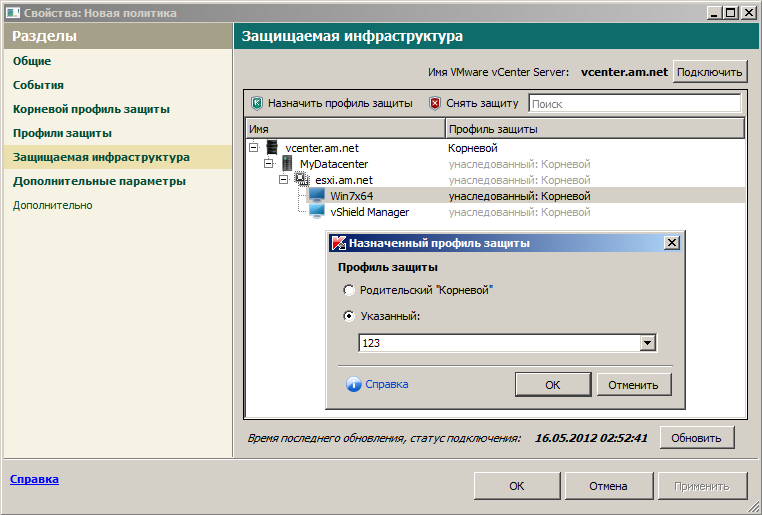Open the Общие section

point(32,61)
